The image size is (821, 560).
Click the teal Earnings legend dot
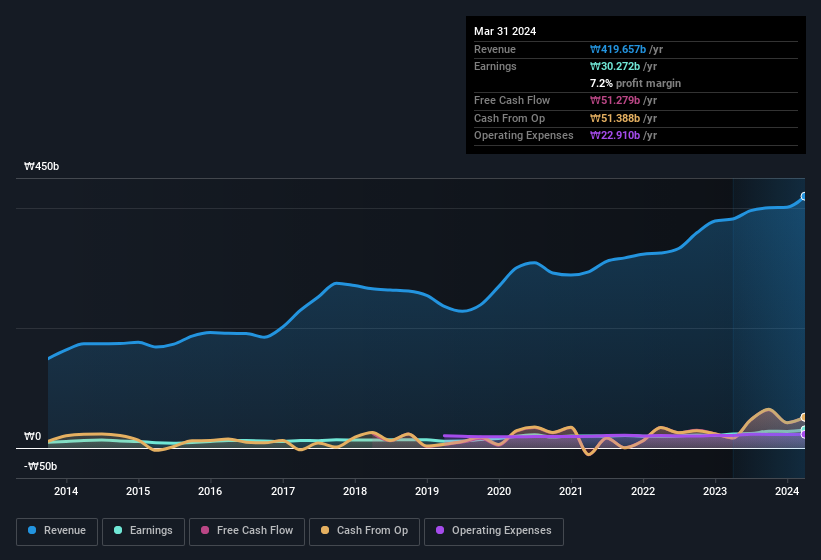point(119,531)
